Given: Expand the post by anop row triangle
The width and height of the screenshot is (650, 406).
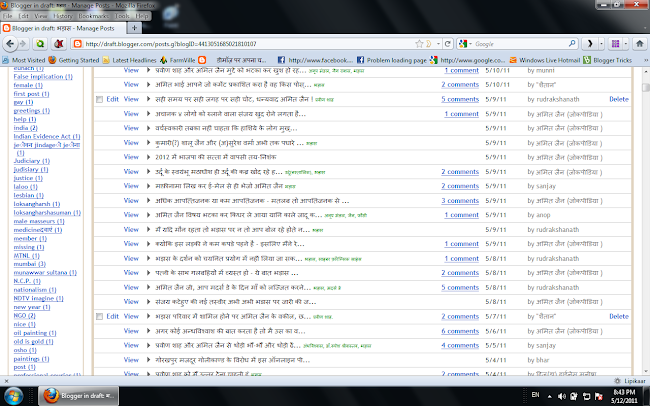Looking at the screenshot, I should [148, 215].
